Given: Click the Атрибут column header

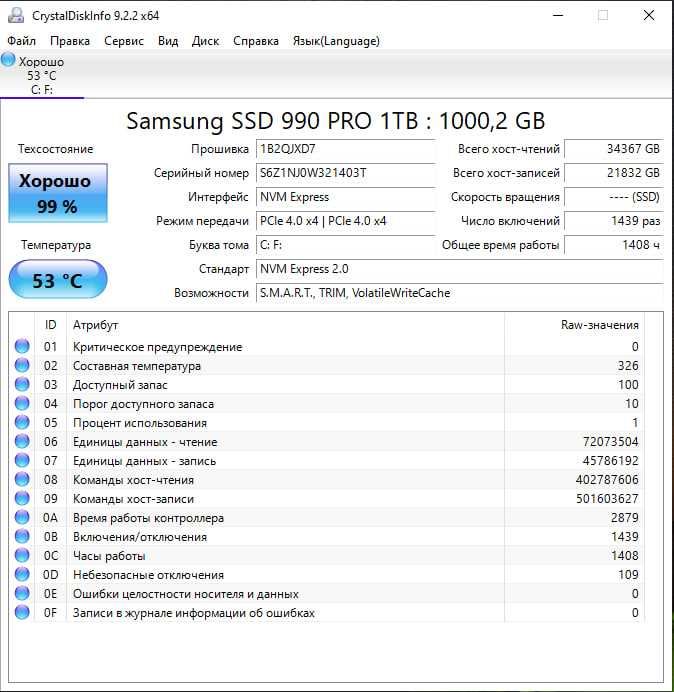Looking at the screenshot, I should pyautogui.click(x=285, y=325).
